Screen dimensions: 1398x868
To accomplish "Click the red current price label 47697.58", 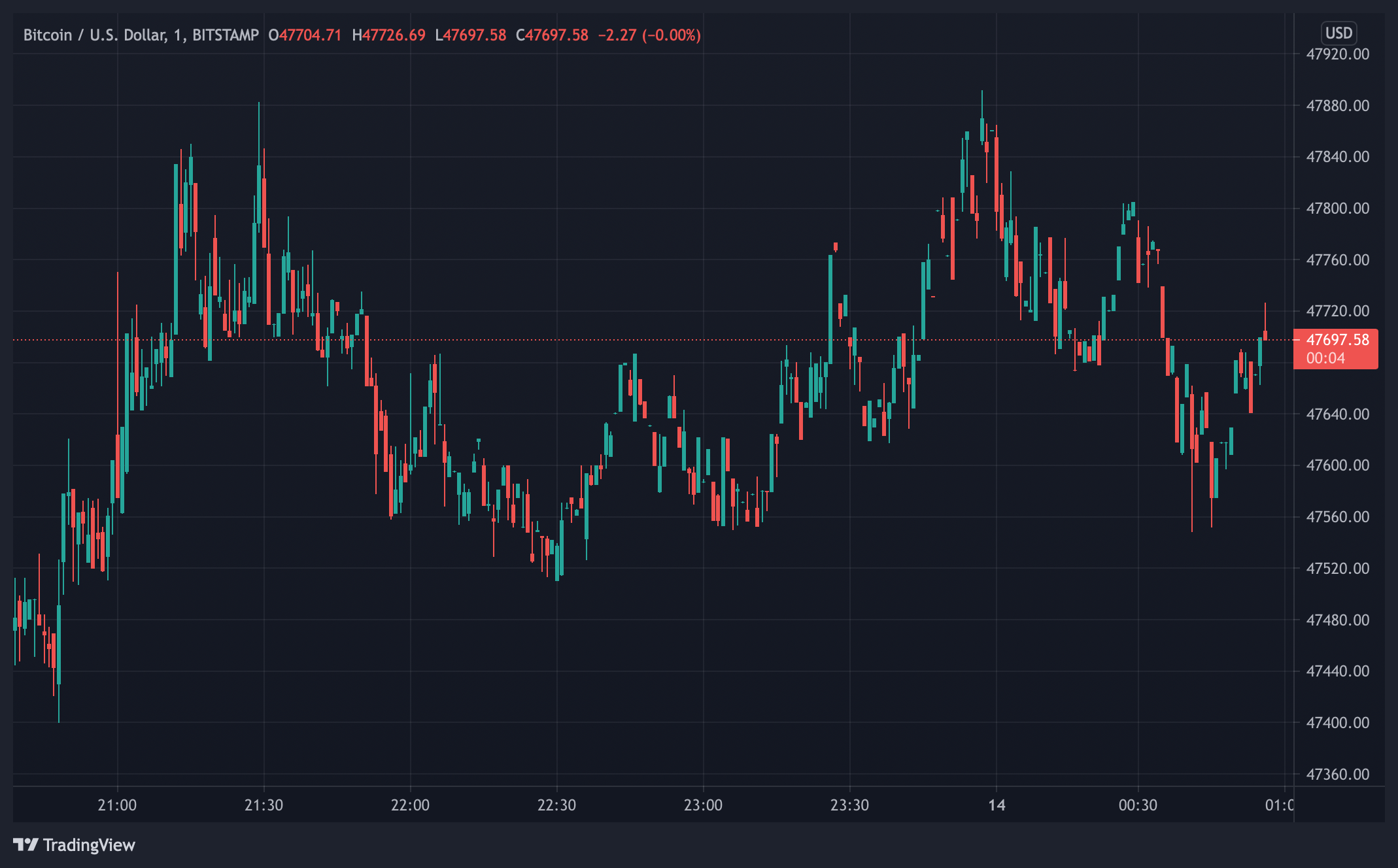I will coord(1337,340).
